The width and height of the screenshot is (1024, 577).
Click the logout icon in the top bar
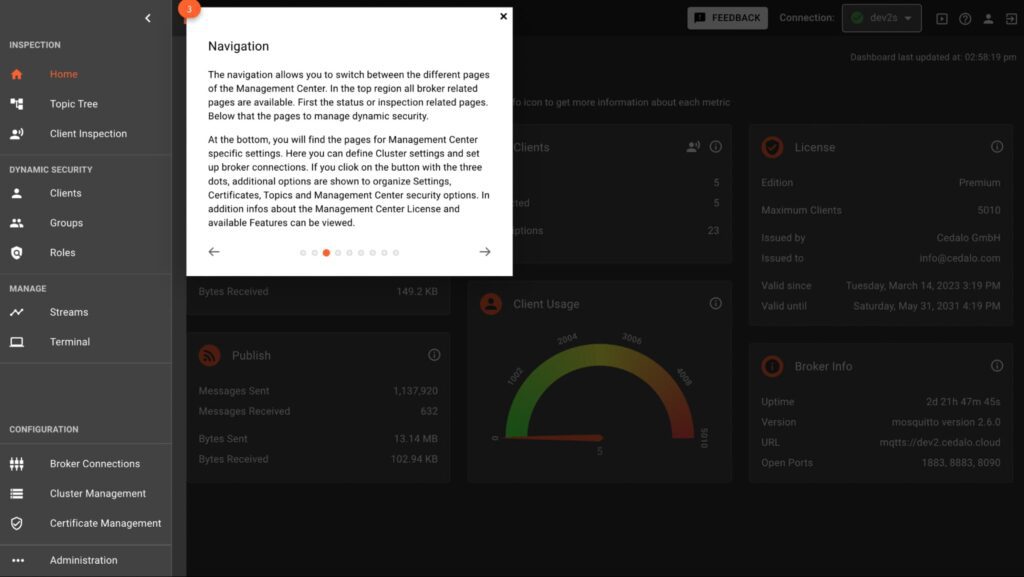pos(1011,18)
